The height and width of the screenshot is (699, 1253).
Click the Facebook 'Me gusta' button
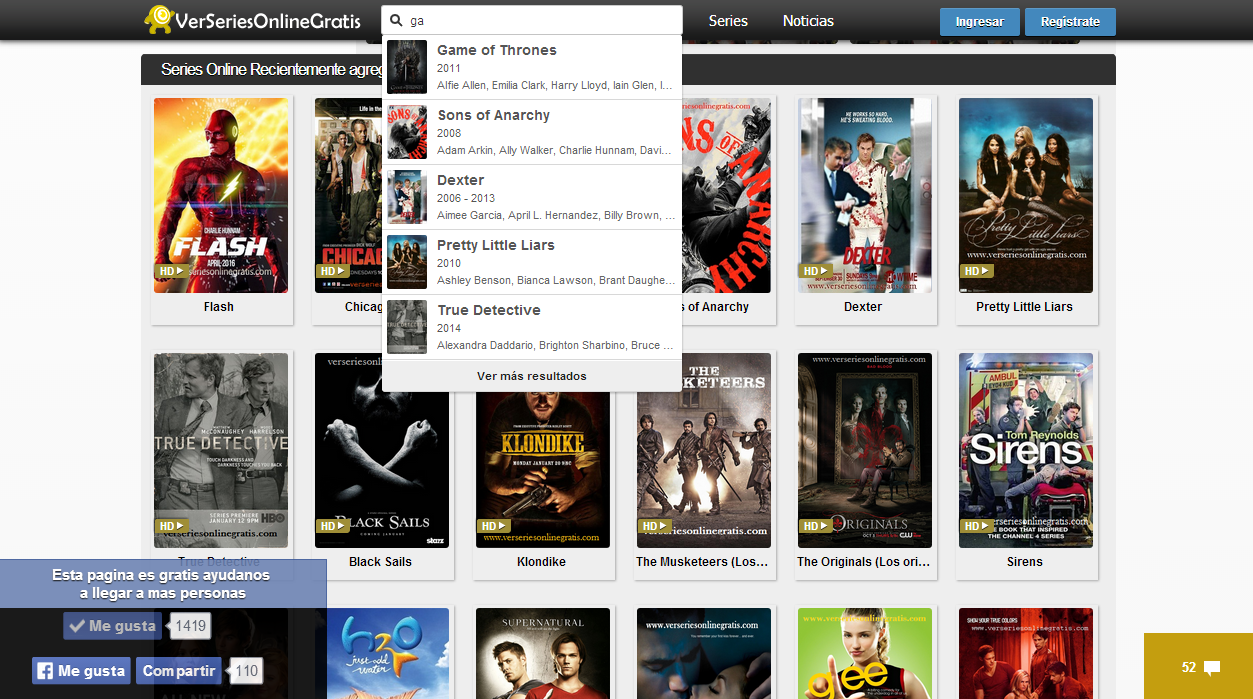(81, 671)
